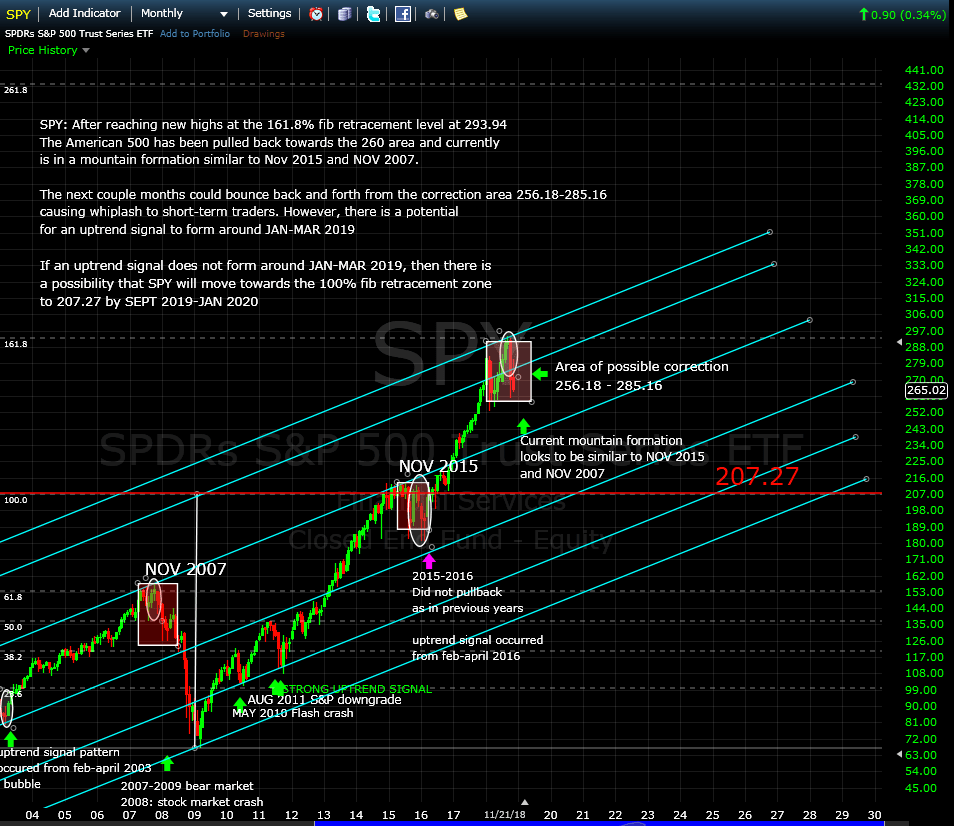Image resolution: width=954 pixels, height=826 pixels.
Task: Open the Add Indicator menu
Action: point(85,13)
